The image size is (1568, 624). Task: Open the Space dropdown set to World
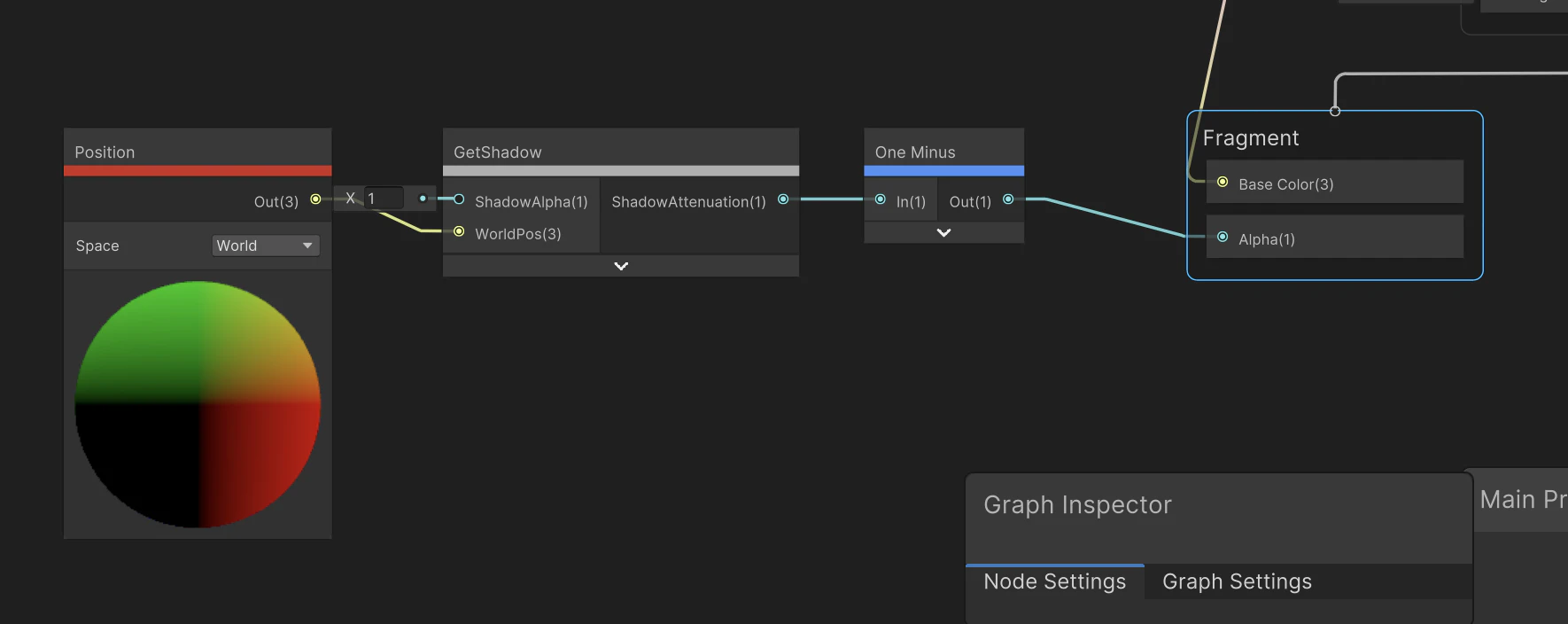(x=266, y=246)
